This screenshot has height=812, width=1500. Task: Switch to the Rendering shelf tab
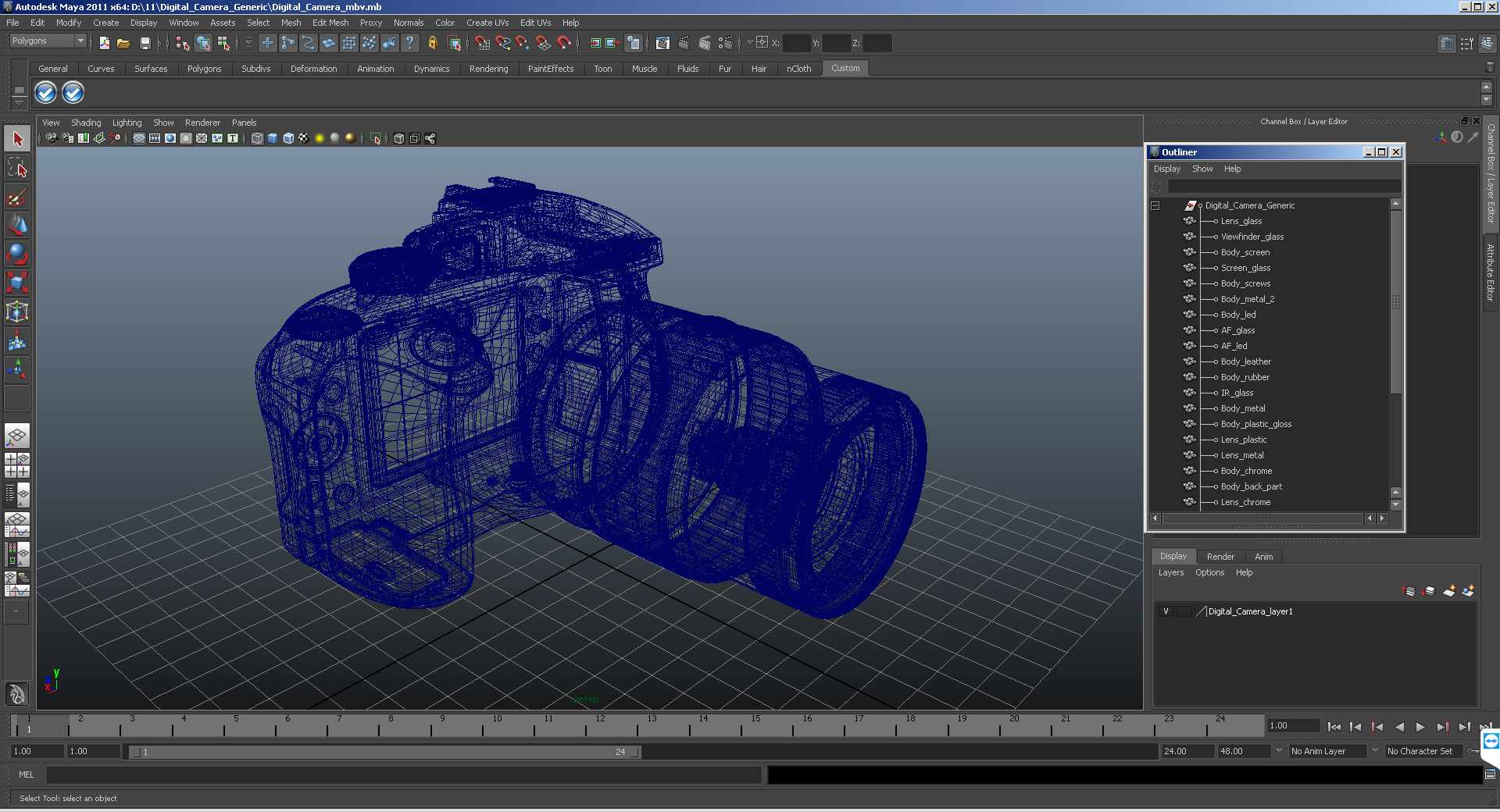pyautogui.click(x=488, y=69)
